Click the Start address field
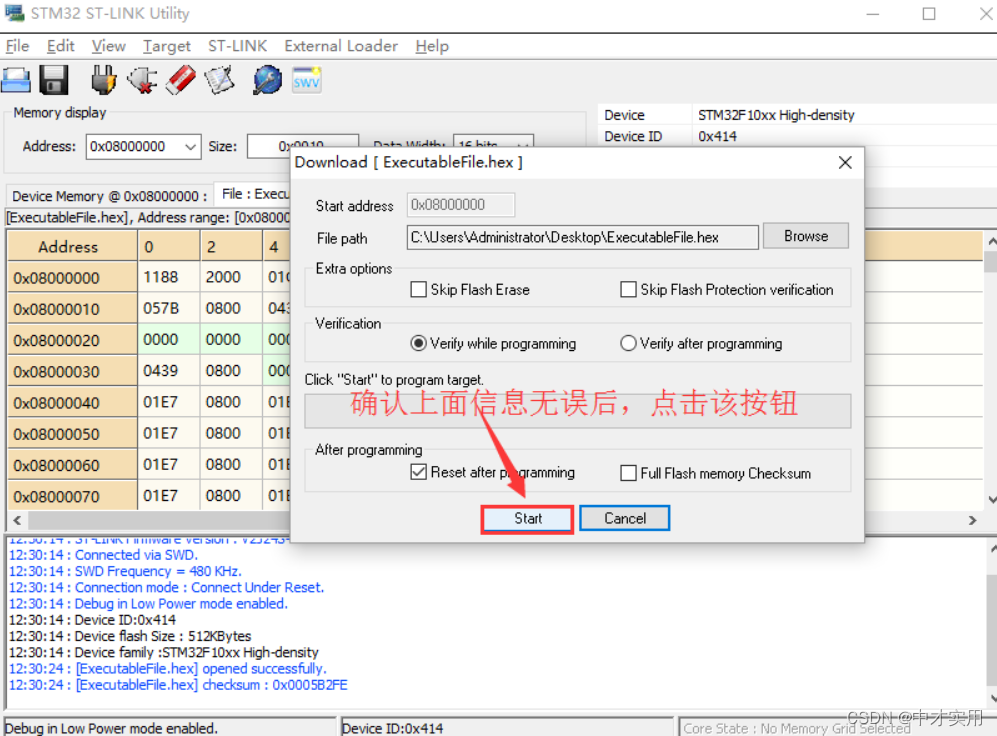The height and width of the screenshot is (736, 997). (460, 205)
